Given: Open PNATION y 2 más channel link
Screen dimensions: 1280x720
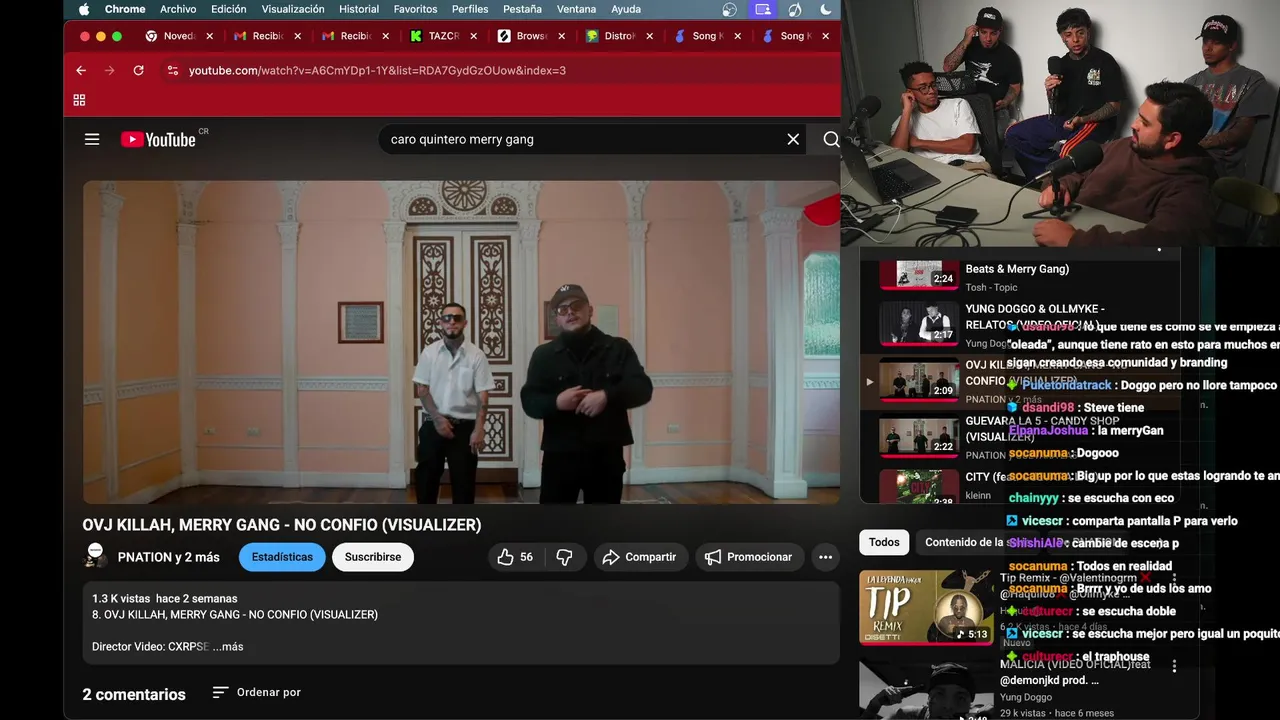Looking at the screenshot, I should 168,557.
